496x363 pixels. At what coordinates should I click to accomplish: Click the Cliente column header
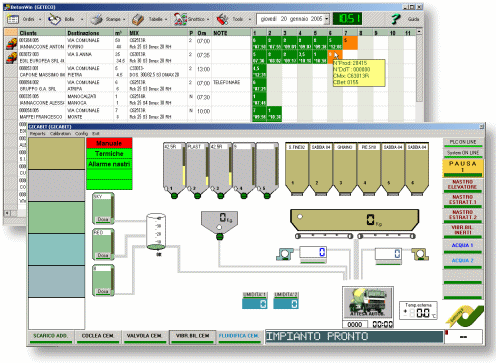point(42,33)
